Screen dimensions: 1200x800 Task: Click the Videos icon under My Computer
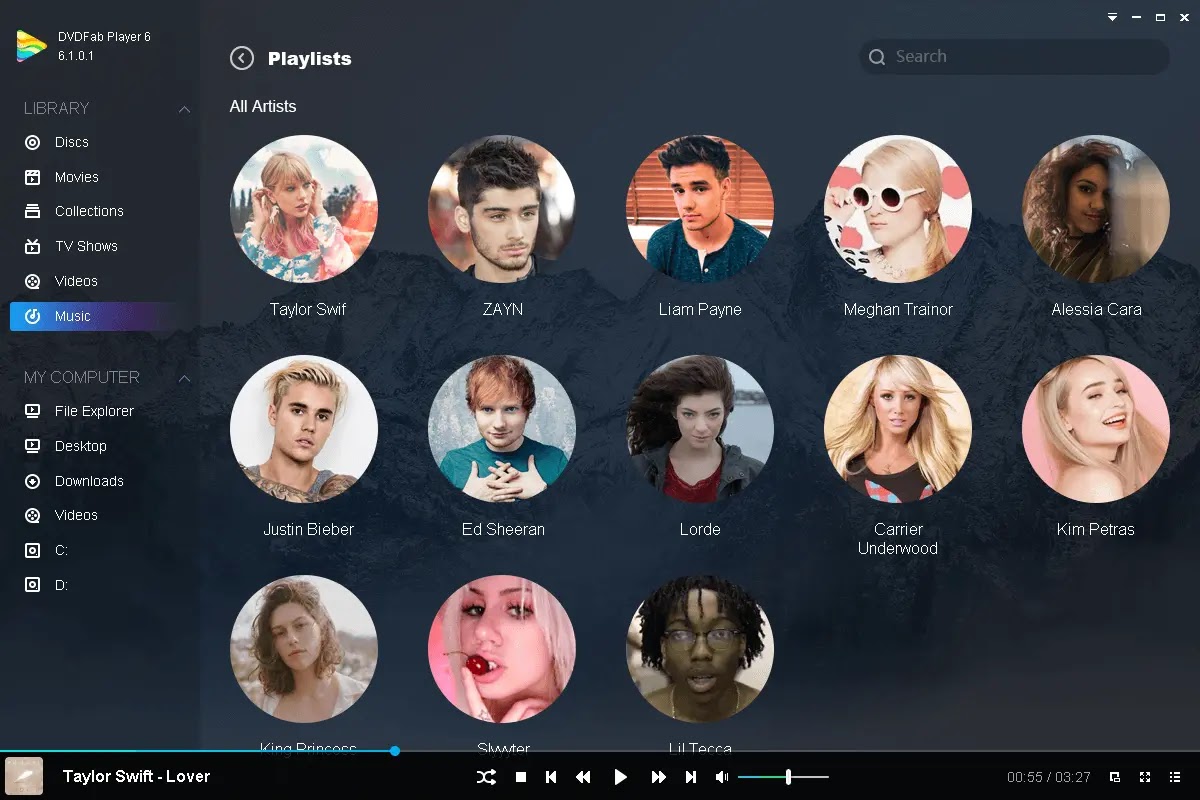click(33, 515)
